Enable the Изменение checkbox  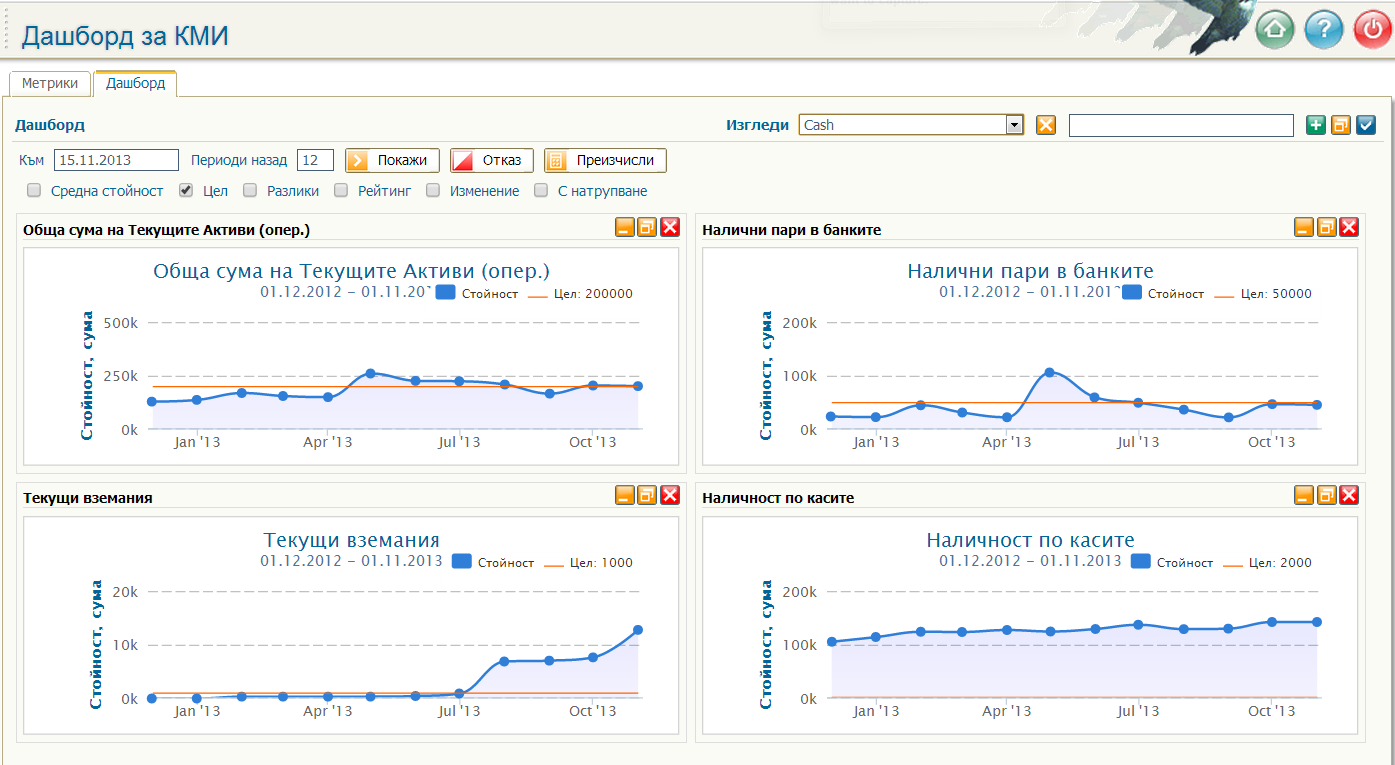433,190
